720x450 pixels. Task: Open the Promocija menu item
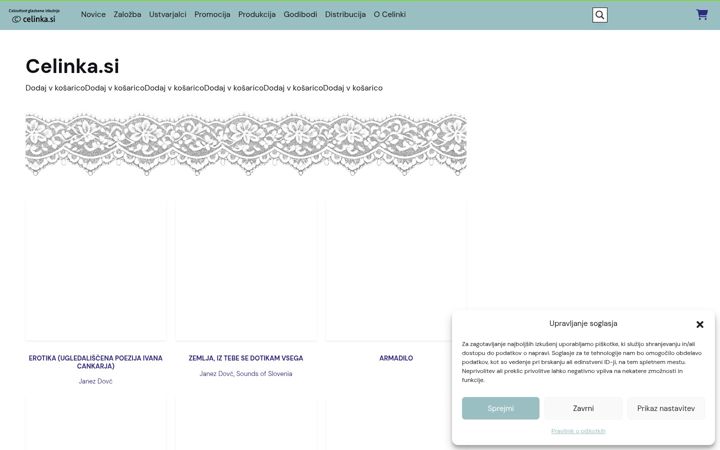pyautogui.click(x=212, y=14)
